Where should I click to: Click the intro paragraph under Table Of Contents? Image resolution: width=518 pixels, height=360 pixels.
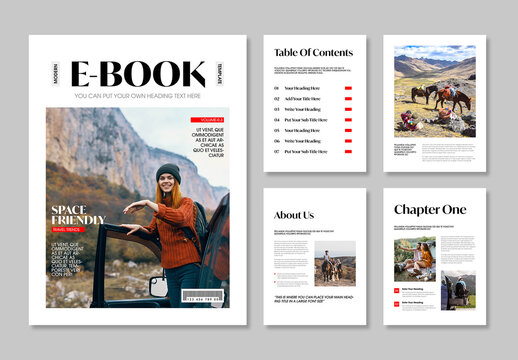coord(312,70)
